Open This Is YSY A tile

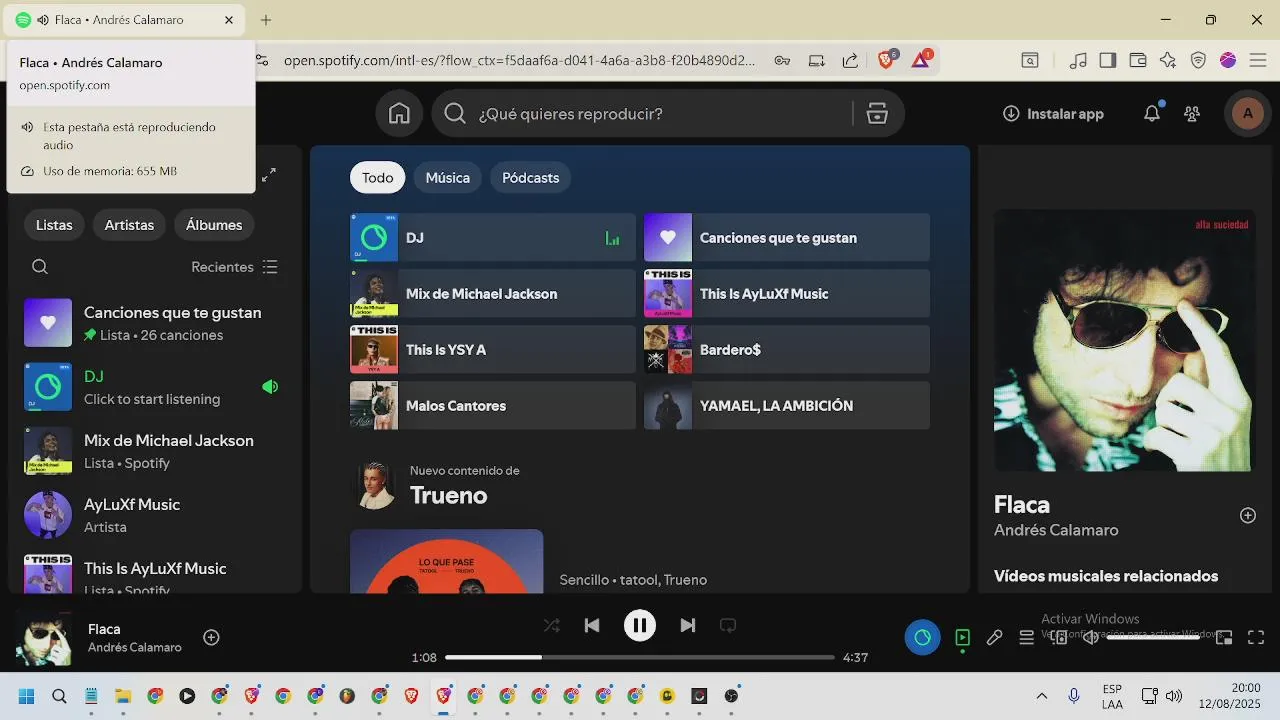(493, 350)
